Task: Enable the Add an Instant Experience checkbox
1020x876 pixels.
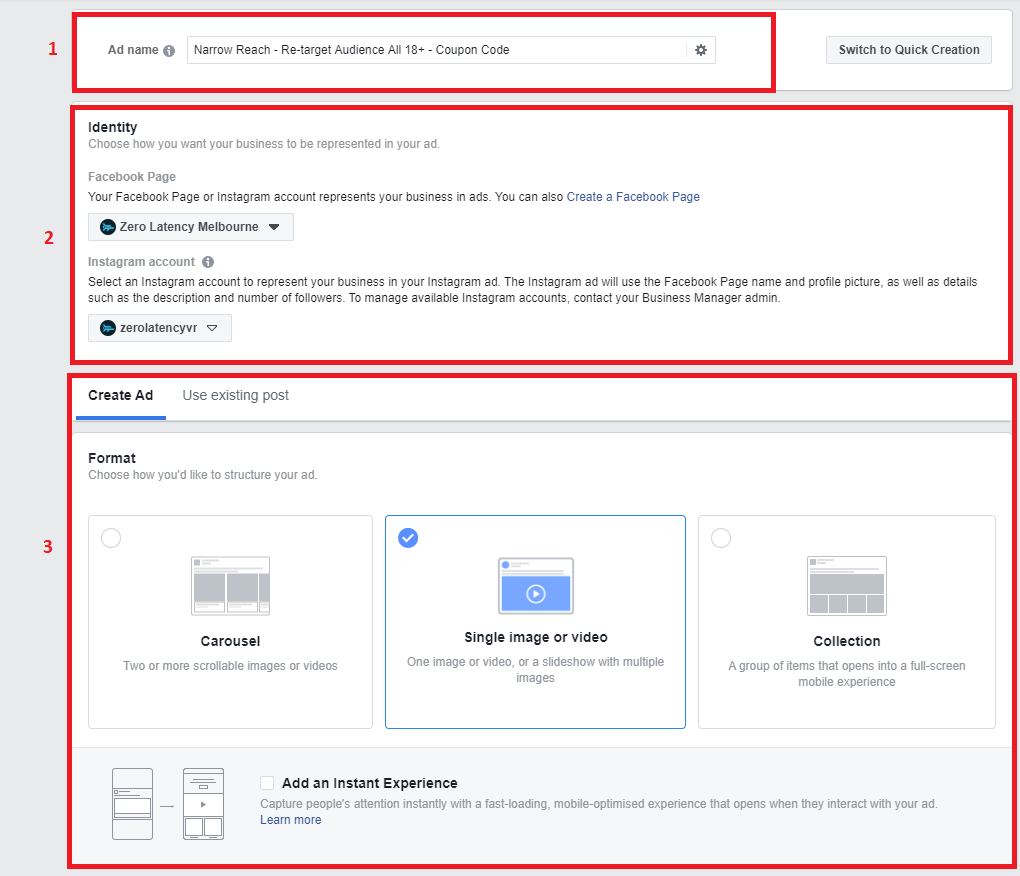Action: [x=267, y=783]
